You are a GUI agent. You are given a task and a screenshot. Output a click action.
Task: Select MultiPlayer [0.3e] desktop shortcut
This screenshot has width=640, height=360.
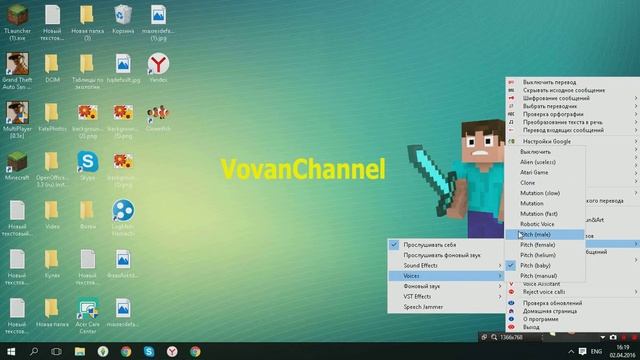coord(17,120)
